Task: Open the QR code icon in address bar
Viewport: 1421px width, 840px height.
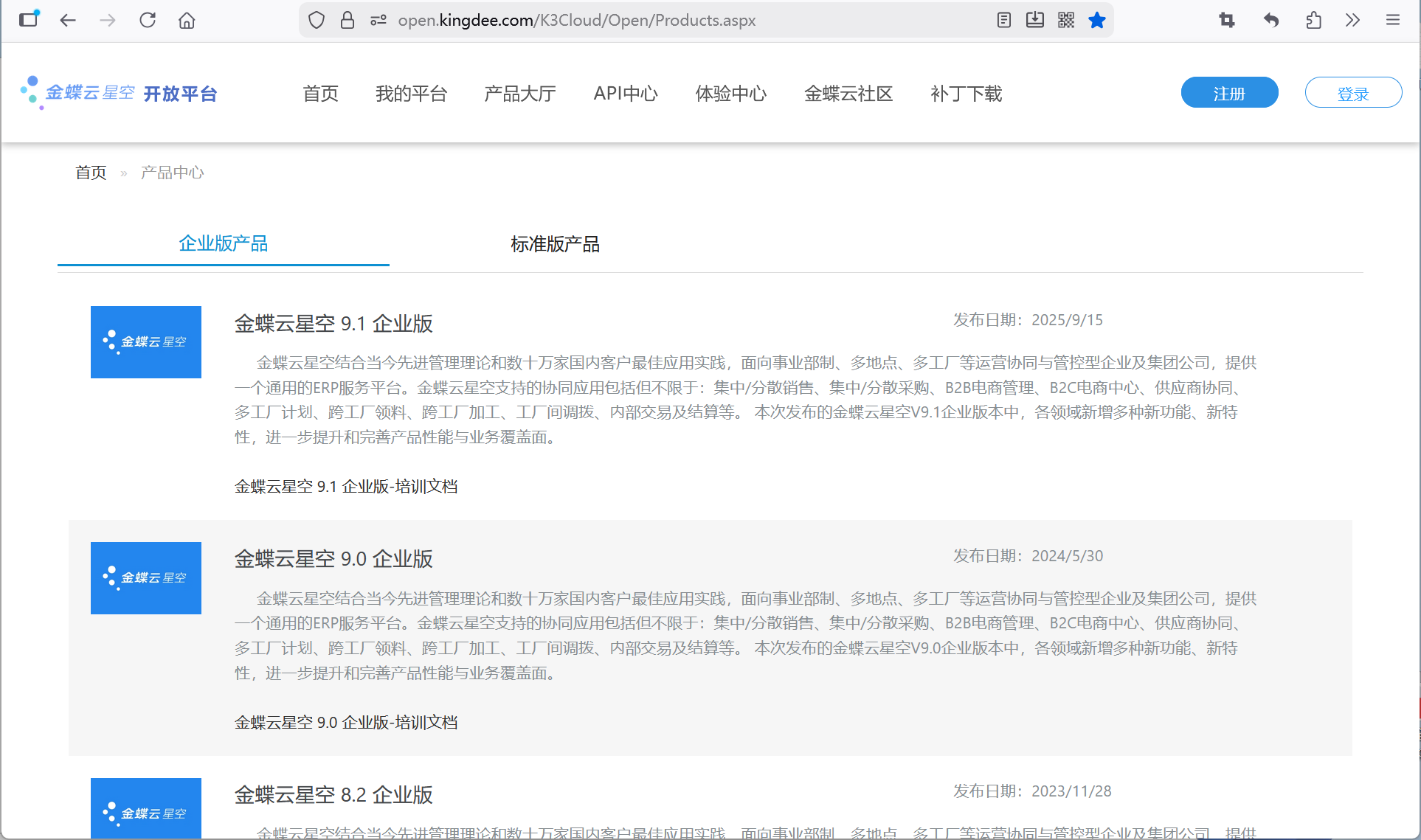Action: point(1066,20)
